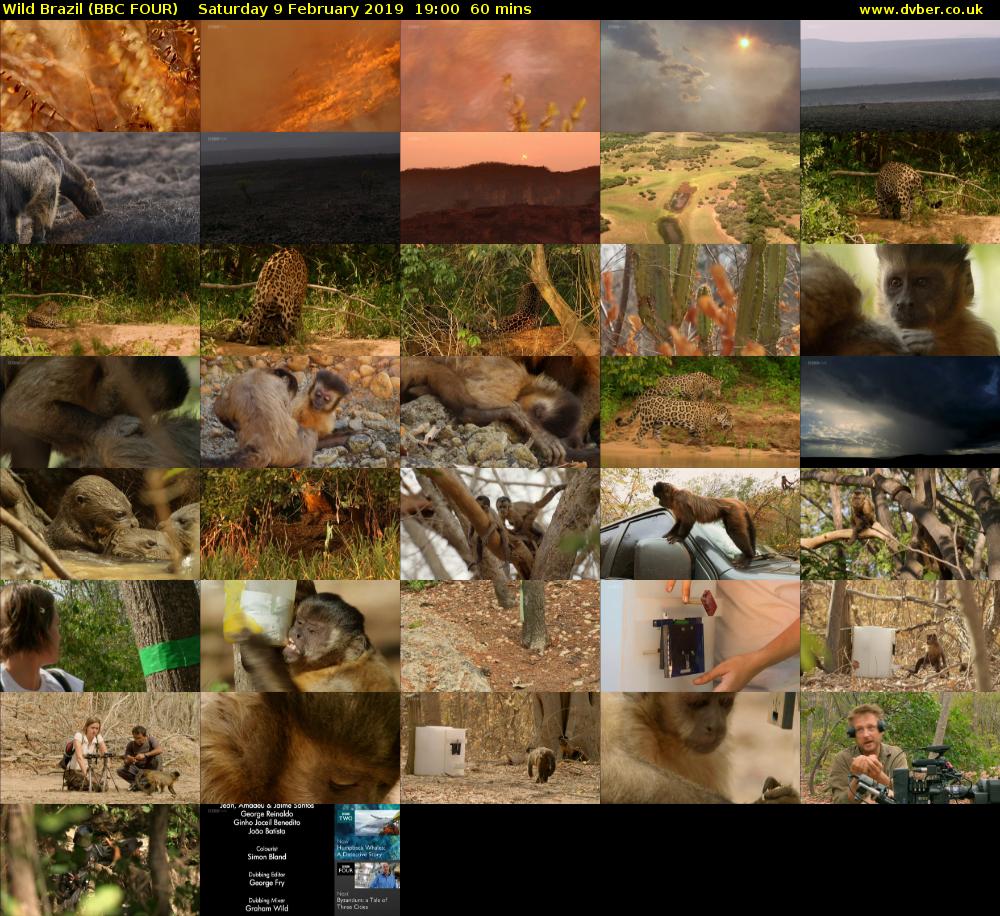Click the Saturday 9 February 2019 date text
Viewport: 1000px width, 916px height.
pyautogui.click(x=301, y=9)
